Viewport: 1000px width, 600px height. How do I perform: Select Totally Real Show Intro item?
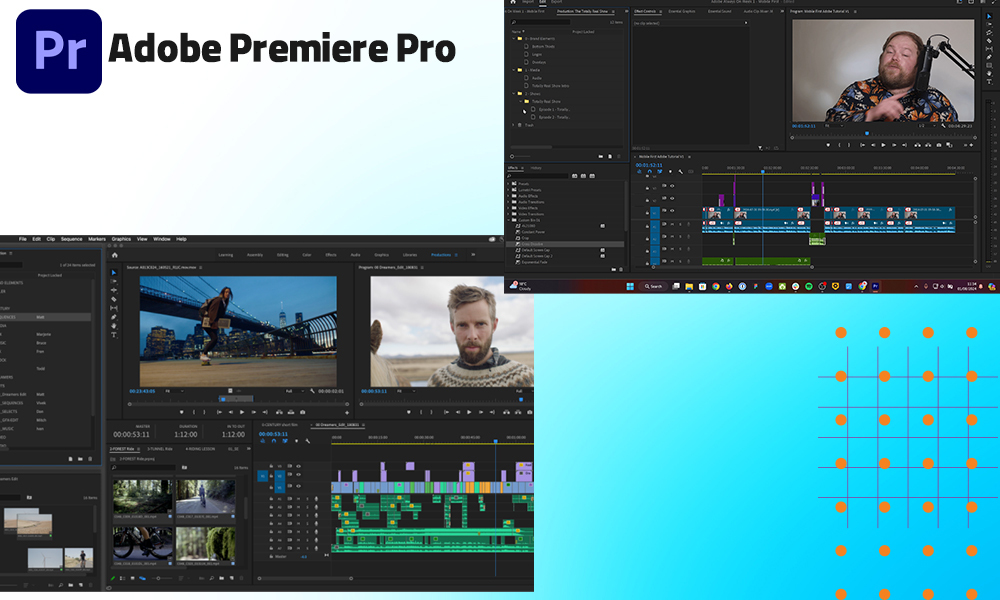[550, 85]
